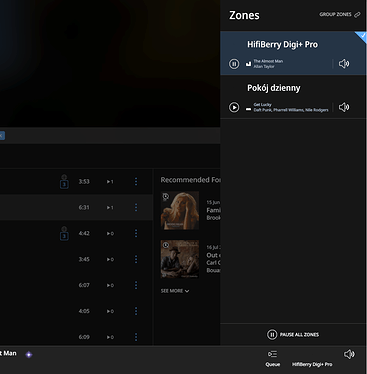Click the footer volume speaker icon
Viewport: 367px width, 374px height.
point(349,354)
